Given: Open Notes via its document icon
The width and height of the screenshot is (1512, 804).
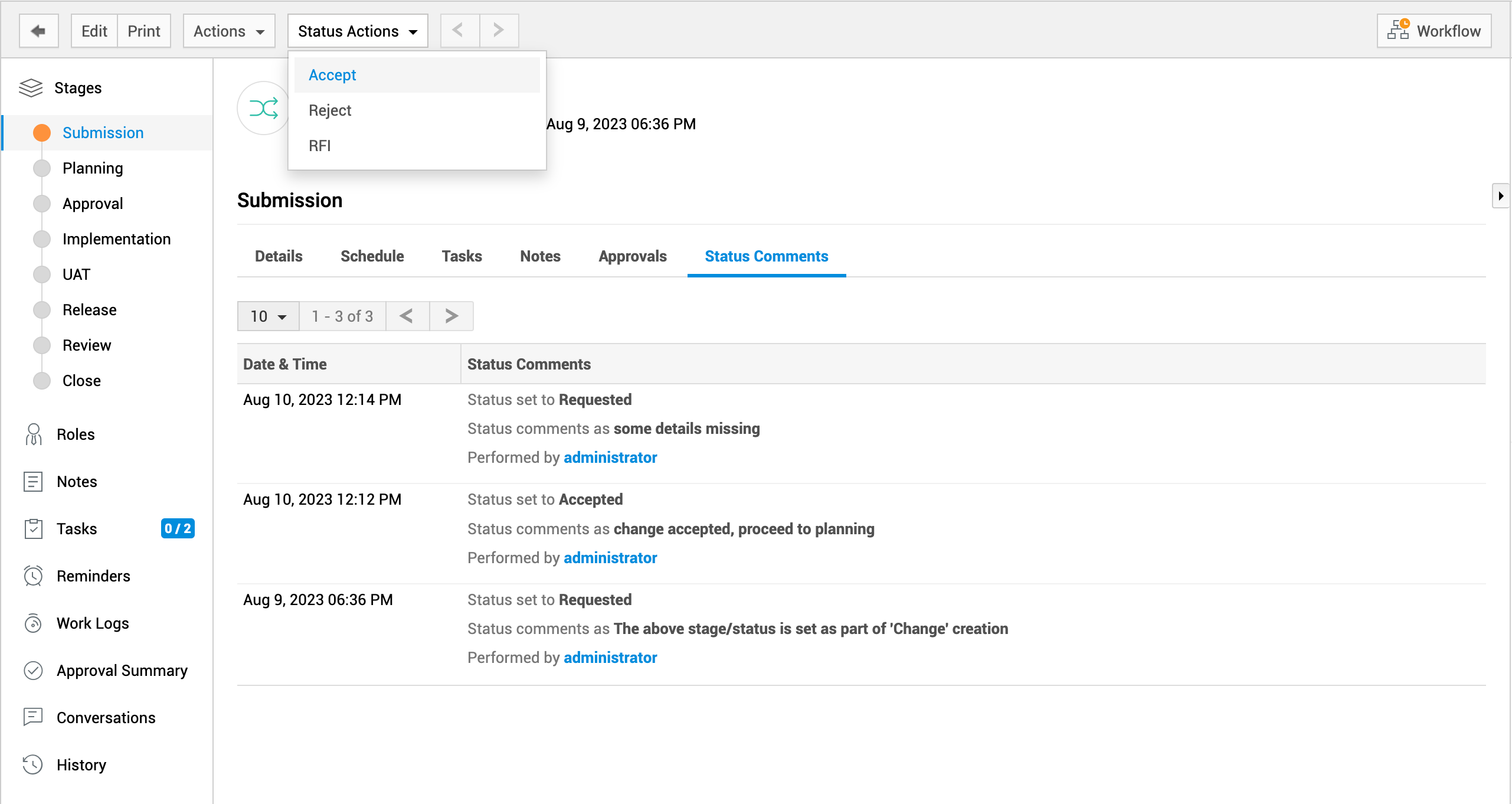Looking at the screenshot, I should click(33, 482).
